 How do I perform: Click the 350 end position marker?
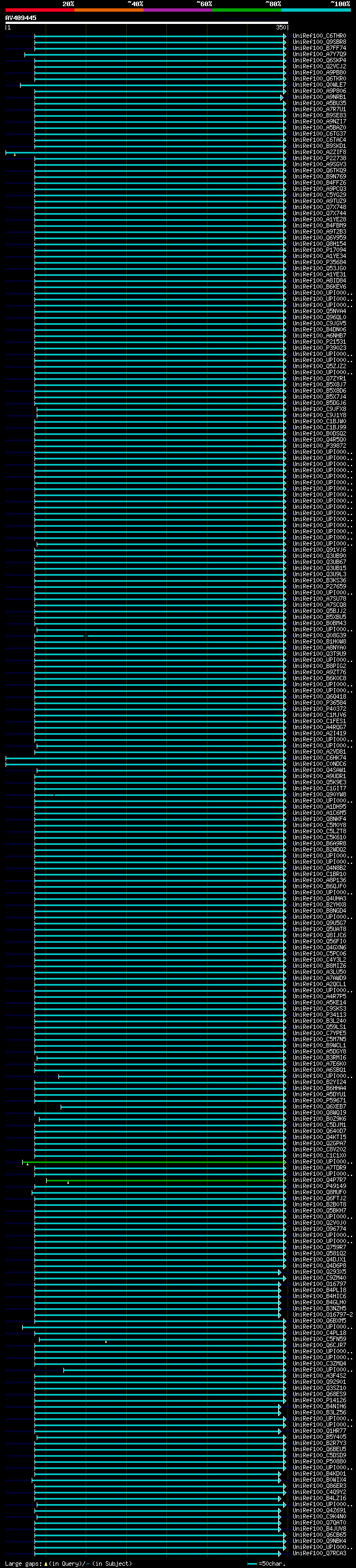[x=281, y=27]
